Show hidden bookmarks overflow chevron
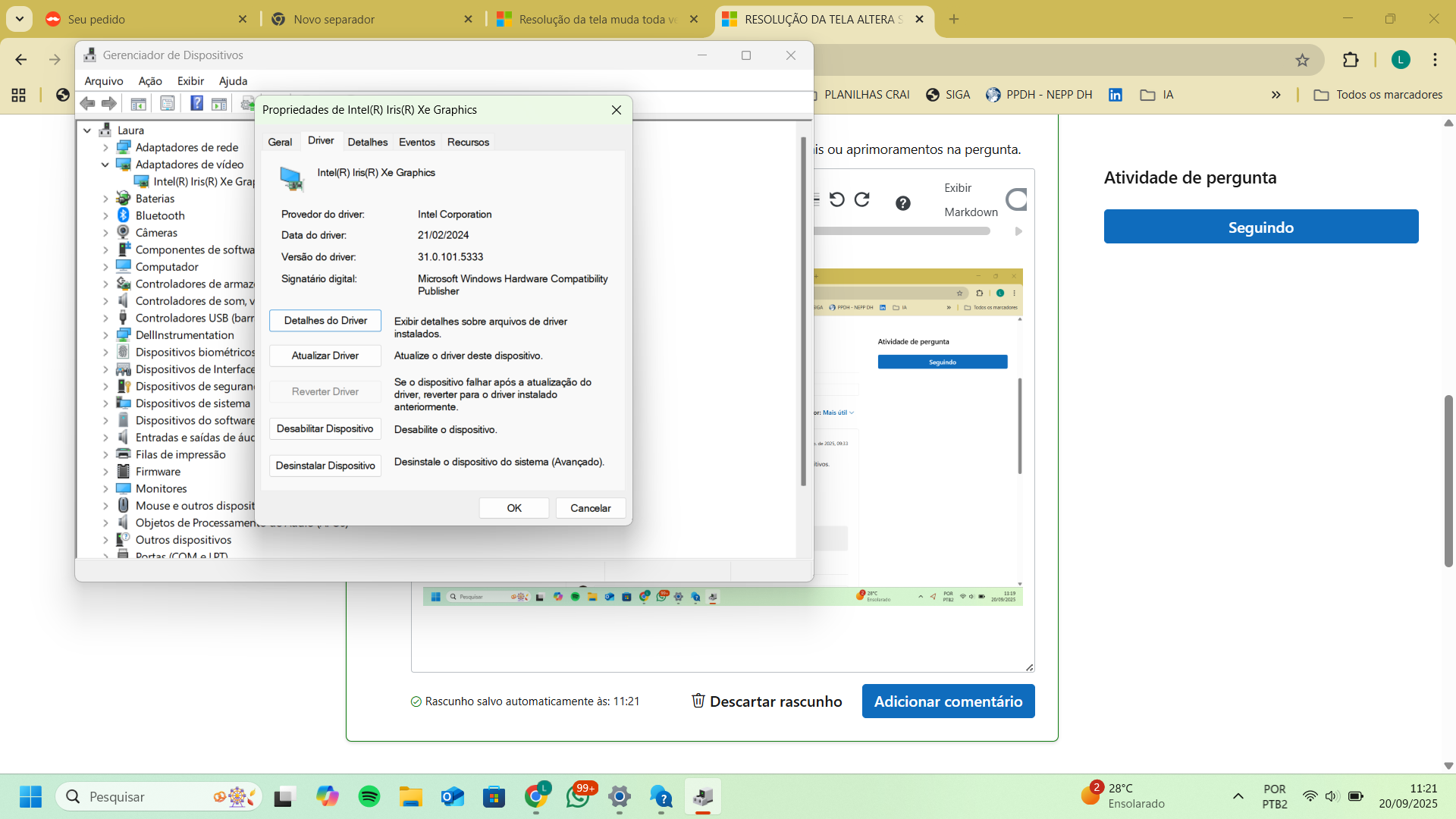1456x819 pixels. 1276,95
